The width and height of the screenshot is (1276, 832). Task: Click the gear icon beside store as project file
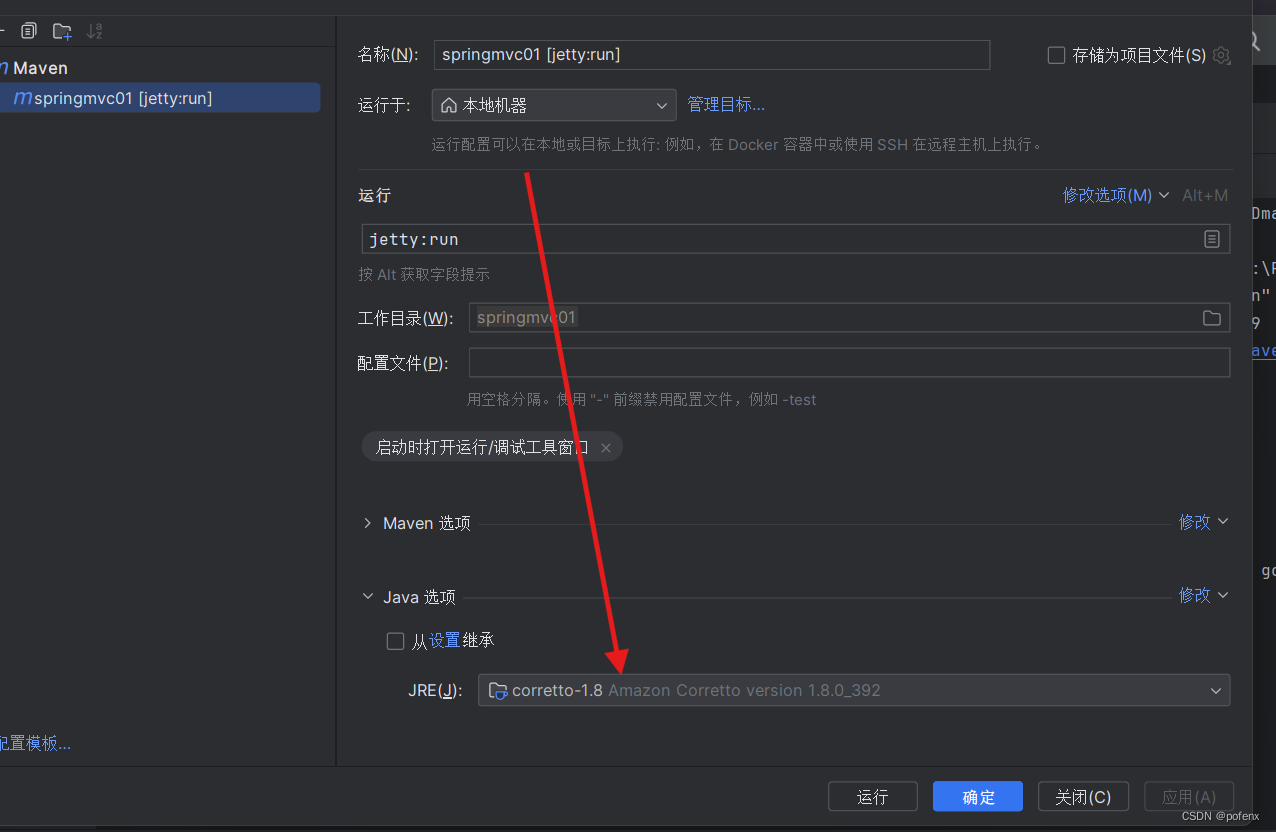point(1221,55)
